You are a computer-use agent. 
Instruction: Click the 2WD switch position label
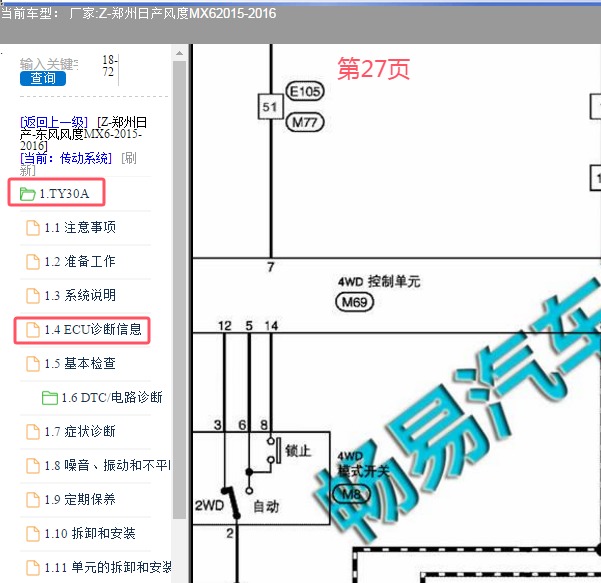click(x=209, y=505)
